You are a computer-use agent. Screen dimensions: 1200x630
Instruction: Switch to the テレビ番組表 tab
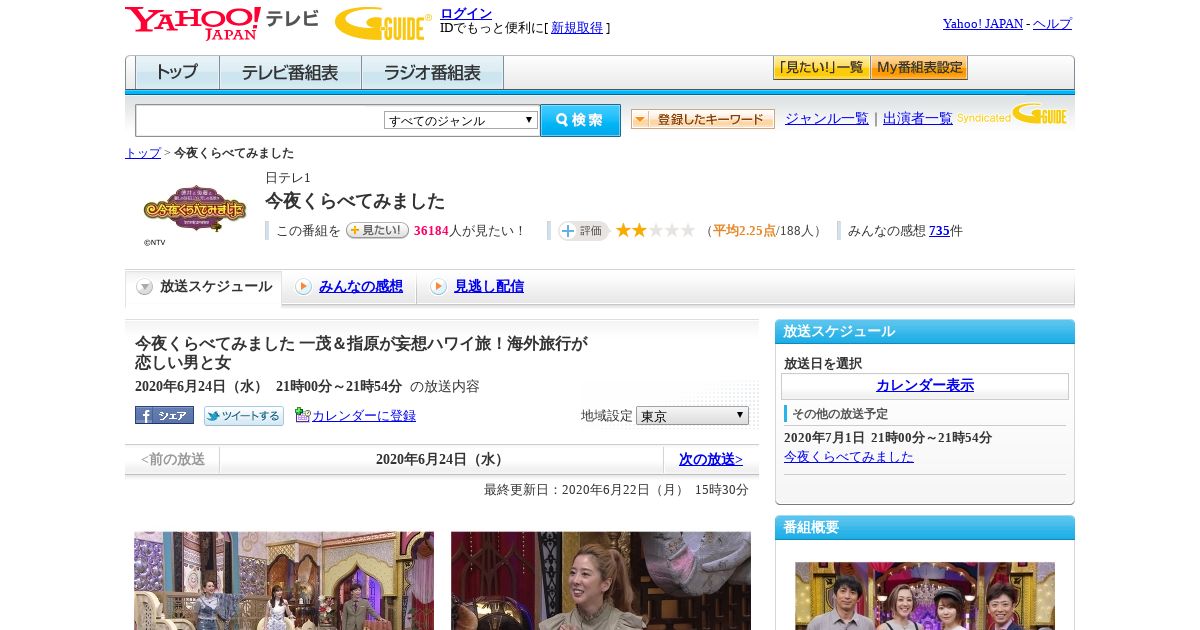coord(290,73)
